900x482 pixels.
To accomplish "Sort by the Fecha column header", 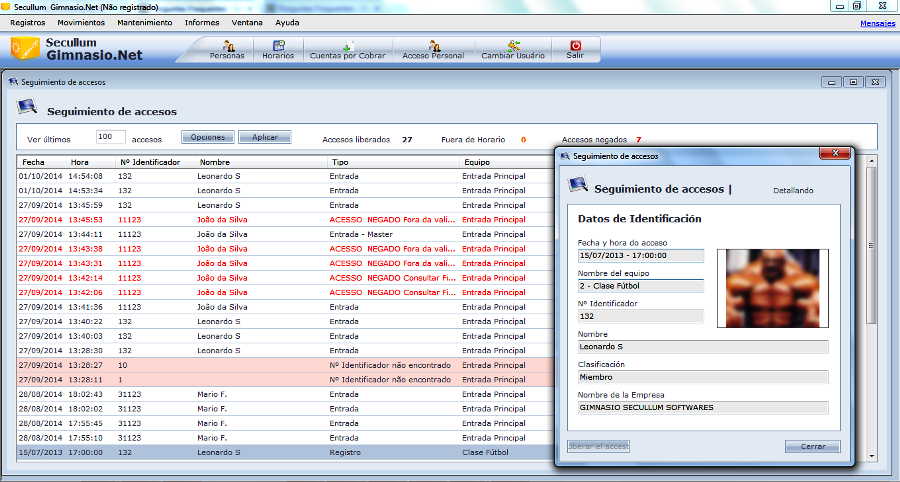I will tap(34, 161).
